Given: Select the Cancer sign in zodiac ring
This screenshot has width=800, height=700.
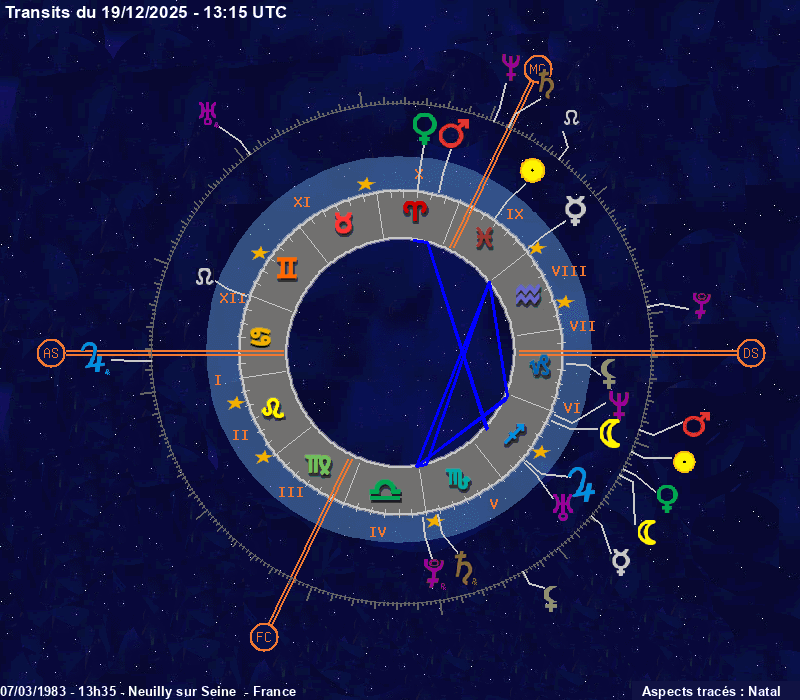Looking at the screenshot, I should pyautogui.click(x=260, y=337).
